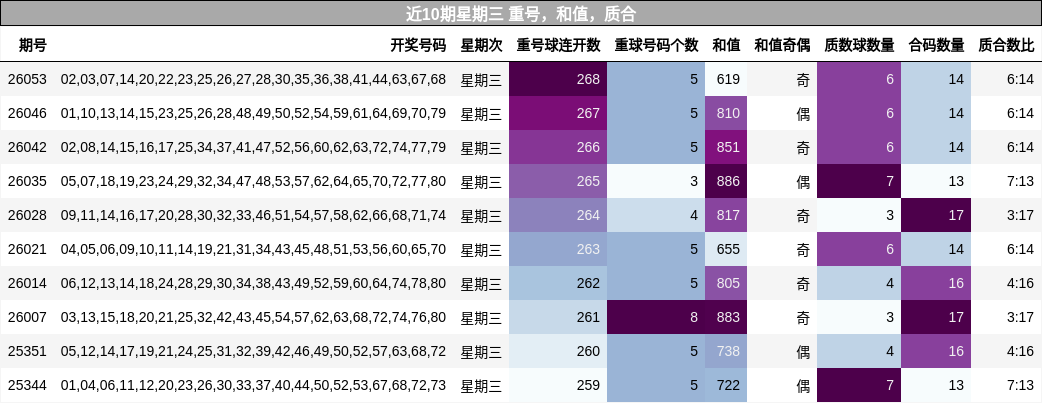Click the sum value 738
The height and width of the screenshot is (403, 1042).
[726, 351]
